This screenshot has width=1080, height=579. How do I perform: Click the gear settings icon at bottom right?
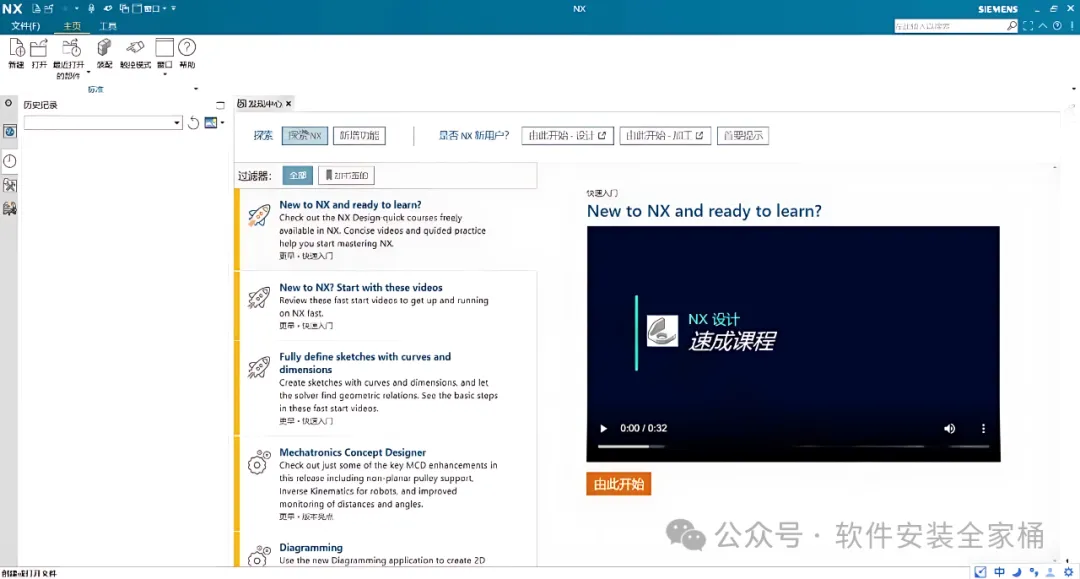click(1068, 572)
